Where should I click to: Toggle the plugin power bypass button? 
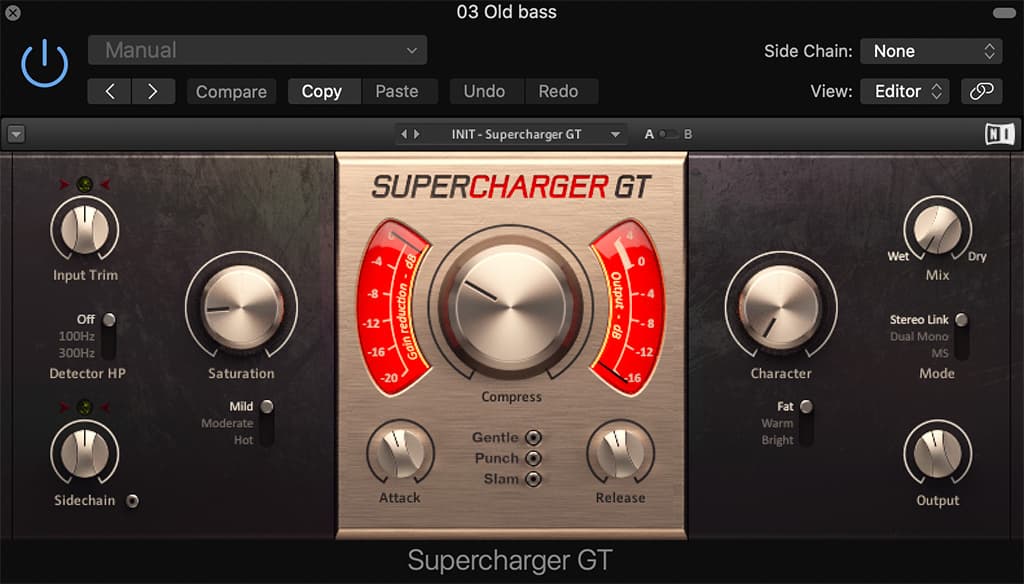[44, 64]
